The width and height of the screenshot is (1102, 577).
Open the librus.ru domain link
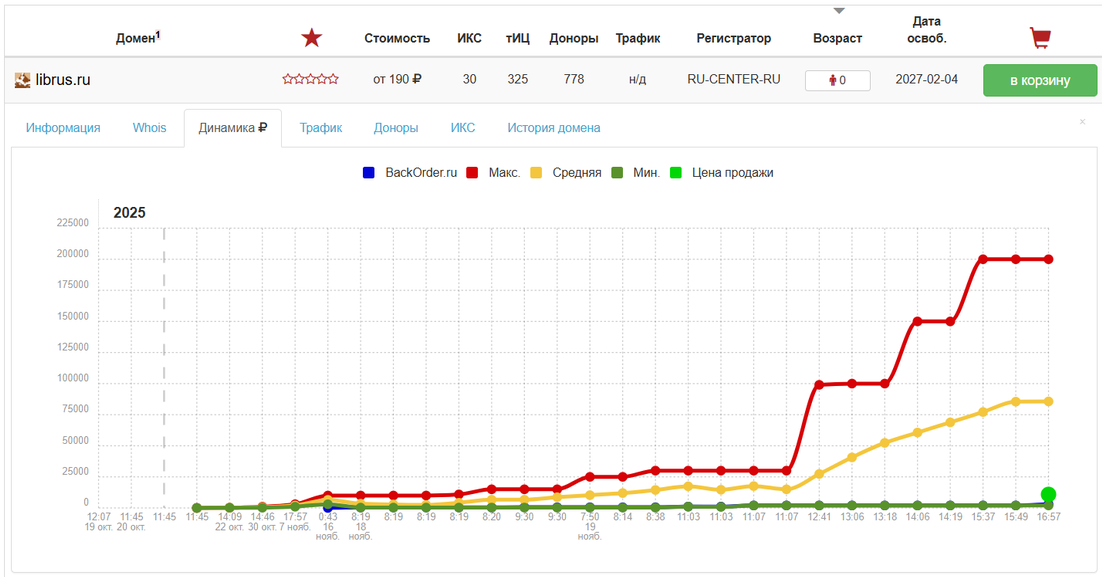(63, 80)
